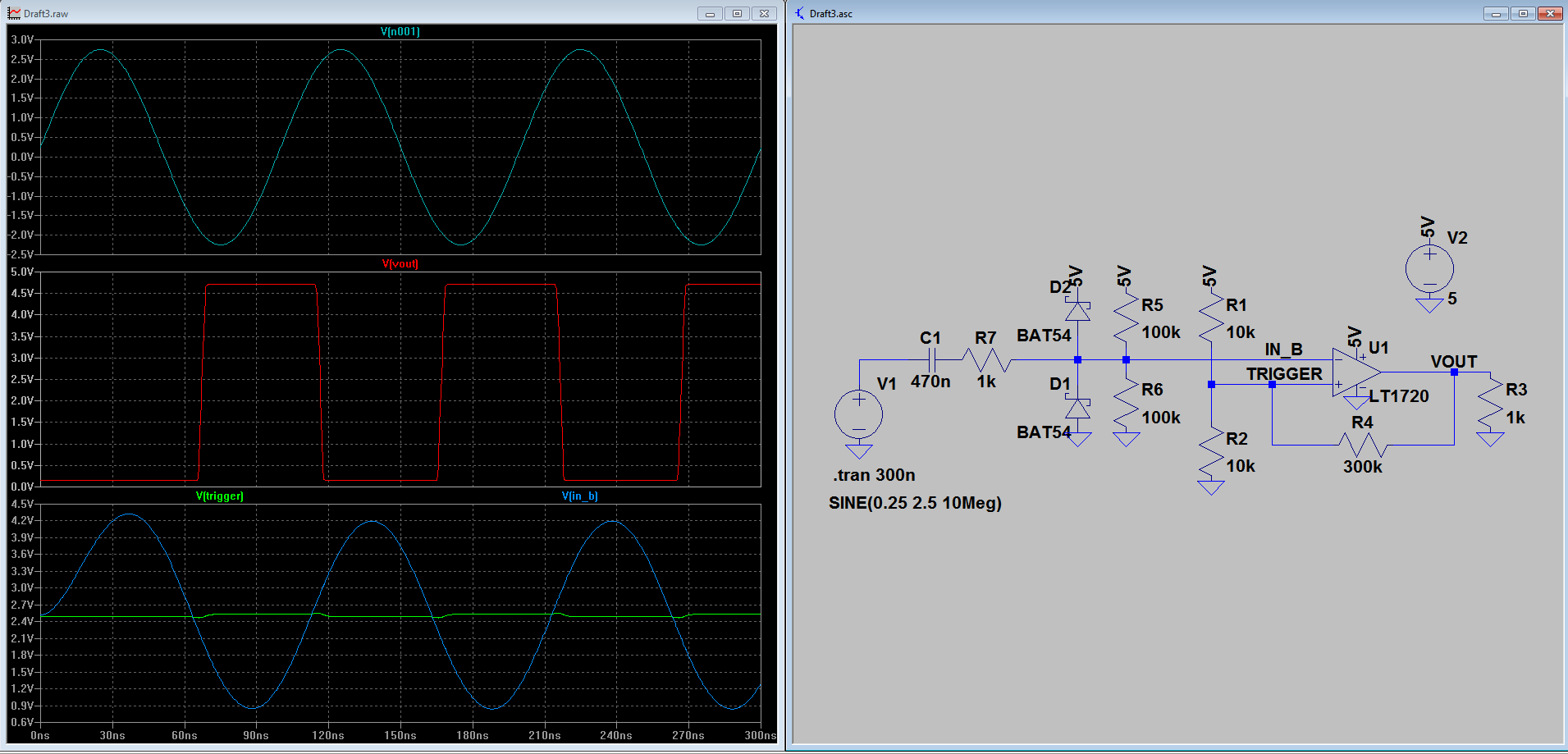
Task: Select resistor R4 feedback symbol
Action: tap(1362, 445)
